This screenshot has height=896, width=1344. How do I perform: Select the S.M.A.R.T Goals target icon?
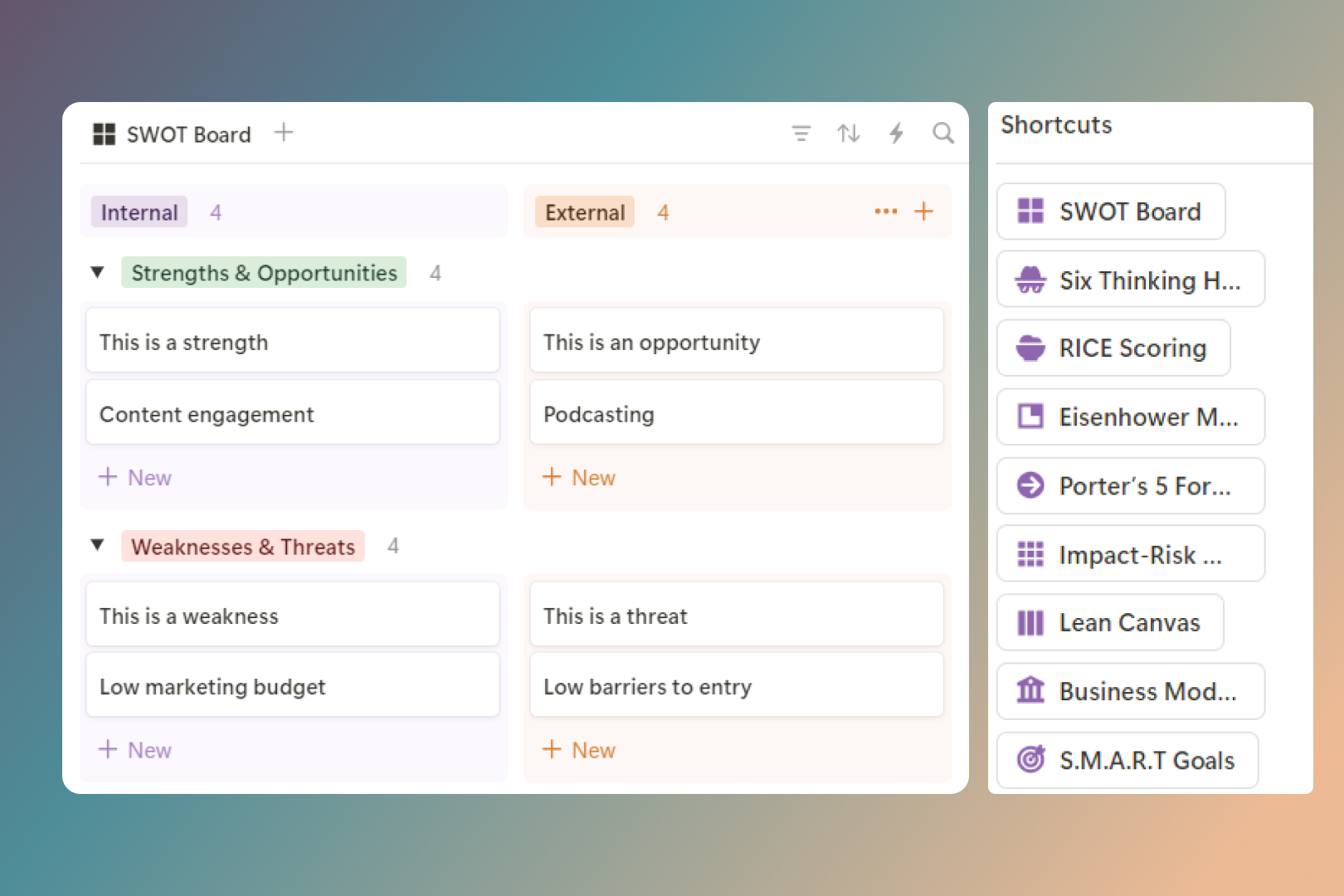tap(1030, 760)
